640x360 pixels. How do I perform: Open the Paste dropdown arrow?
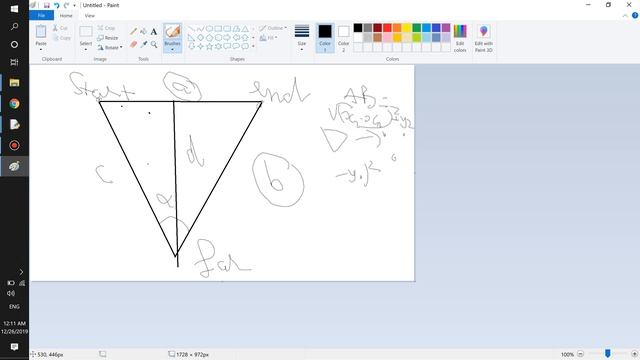coord(41,49)
